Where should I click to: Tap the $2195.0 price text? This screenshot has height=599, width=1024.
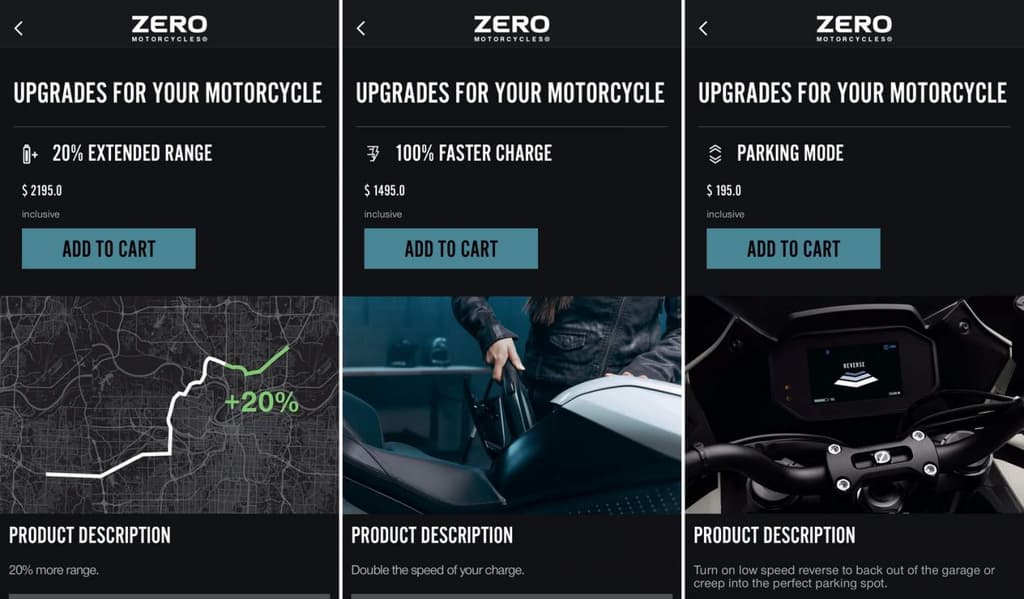pos(42,191)
